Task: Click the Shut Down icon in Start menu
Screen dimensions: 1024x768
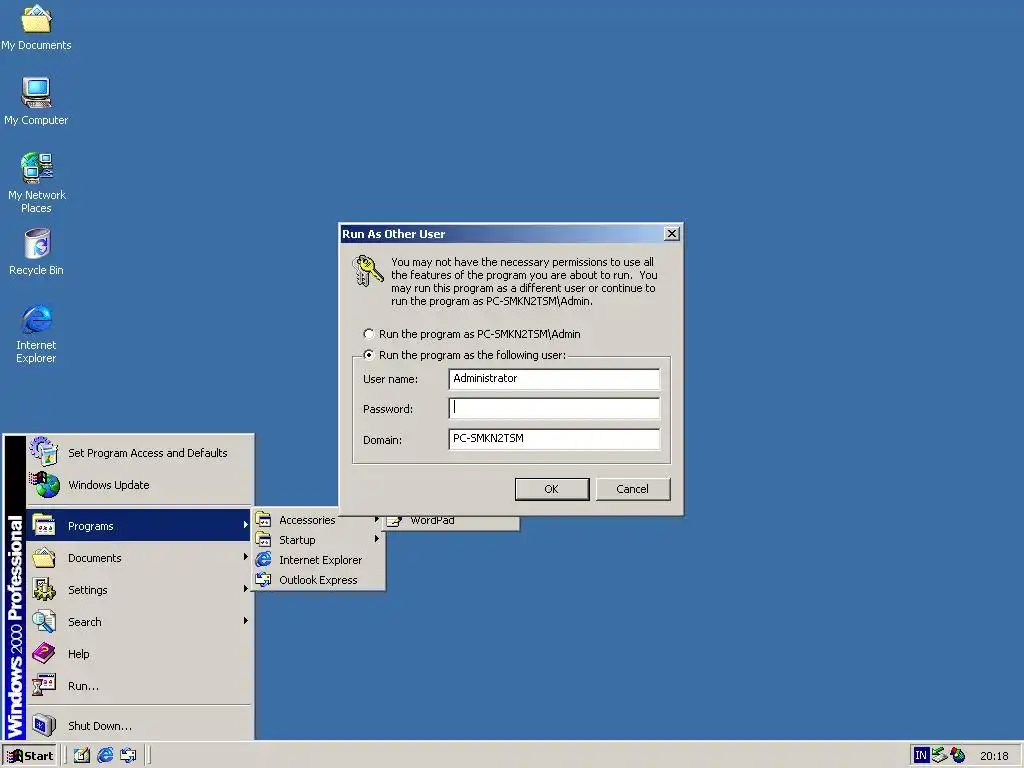Action: [44, 725]
